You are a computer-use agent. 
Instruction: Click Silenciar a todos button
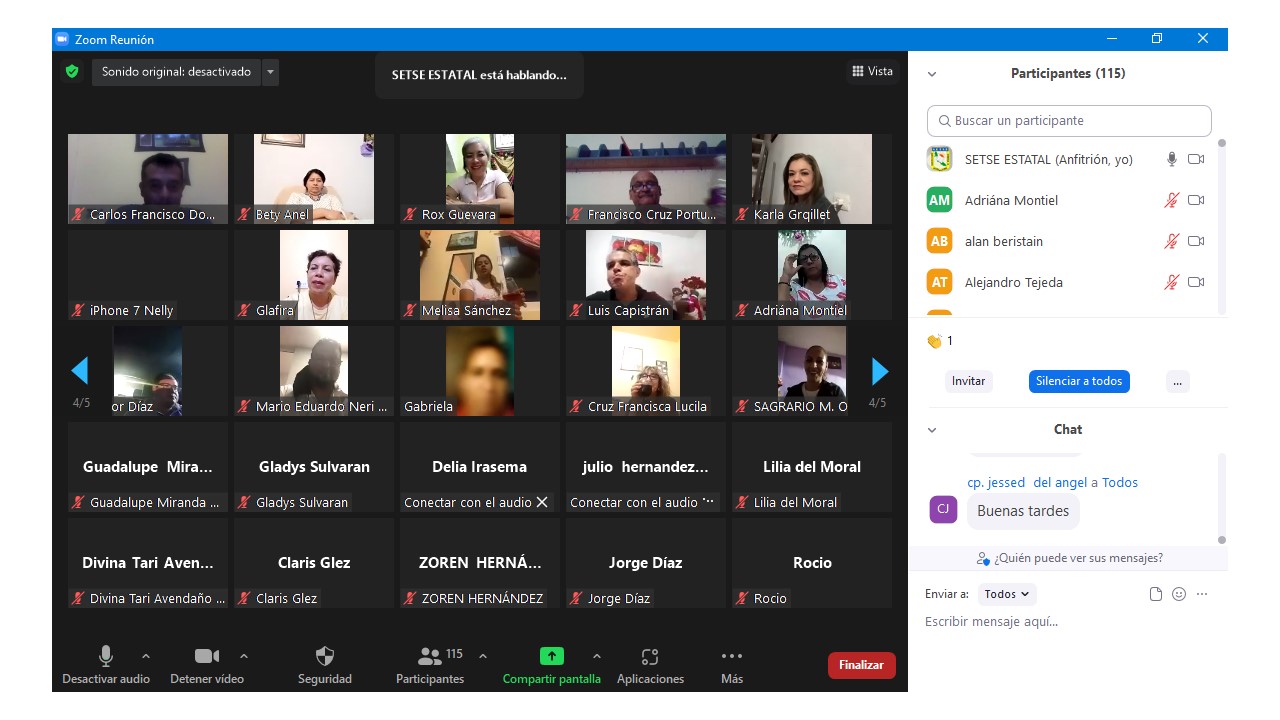click(1079, 381)
